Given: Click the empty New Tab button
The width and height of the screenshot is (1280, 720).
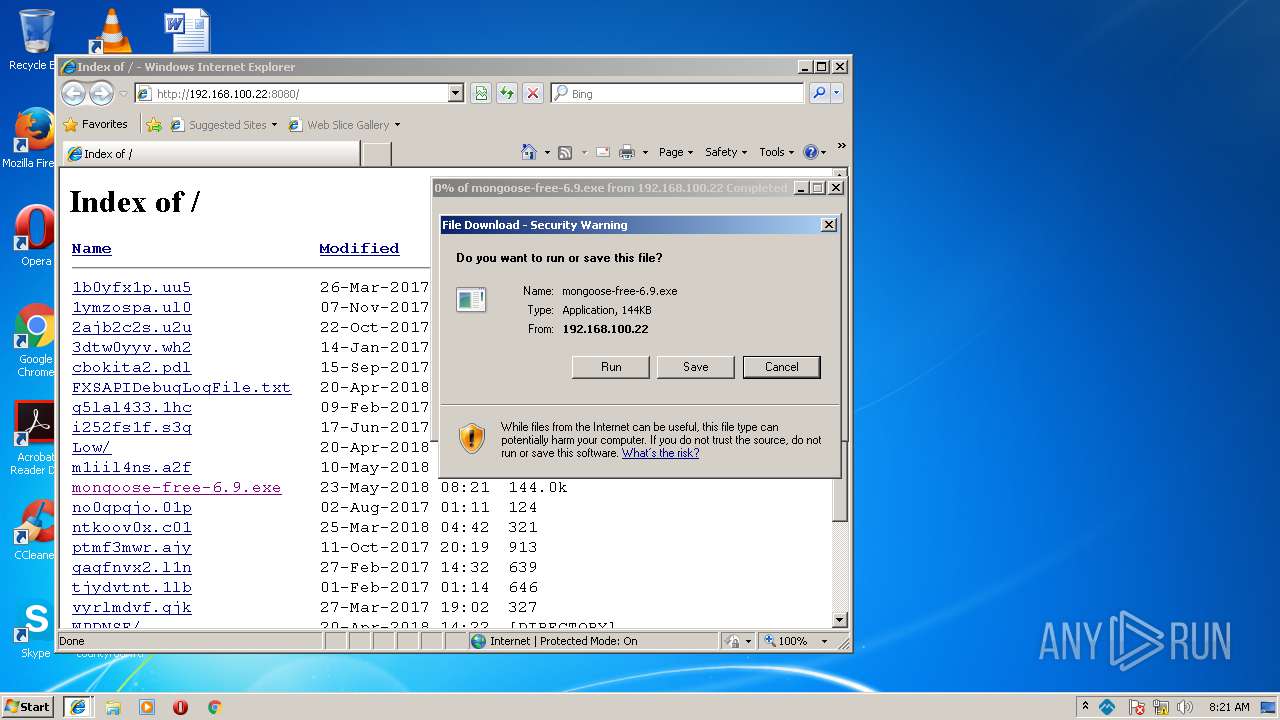Looking at the screenshot, I should coord(376,154).
